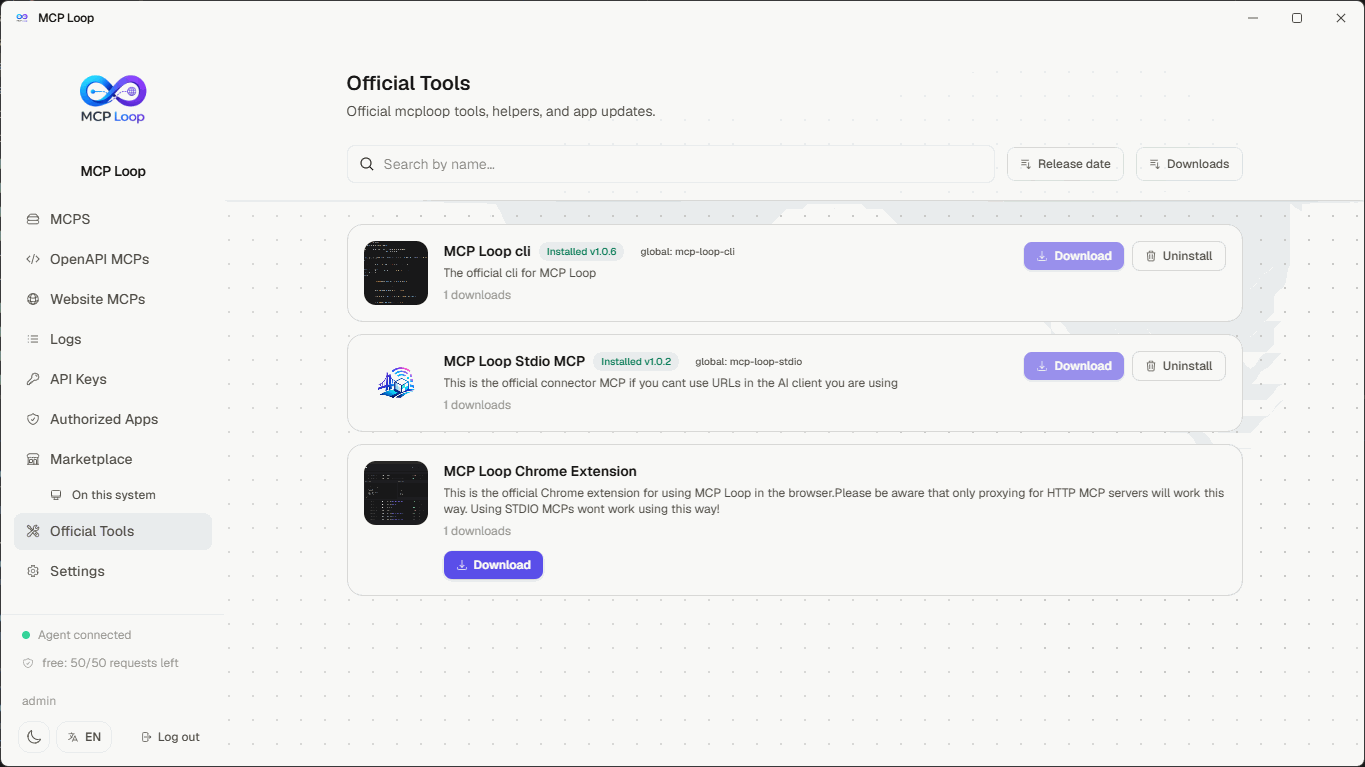
Task: Open Authorized Apps section
Action: (x=113, y=419)
